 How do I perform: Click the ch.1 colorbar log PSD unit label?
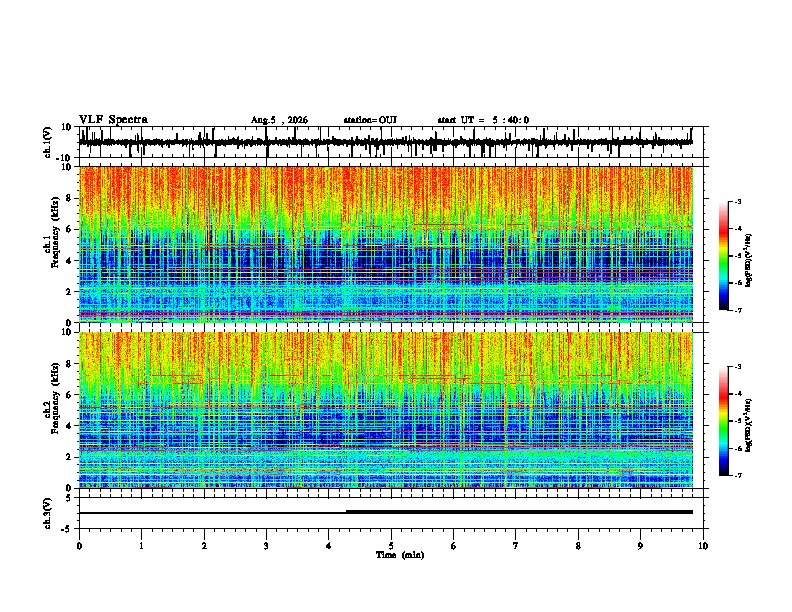(x=748, y=260)
